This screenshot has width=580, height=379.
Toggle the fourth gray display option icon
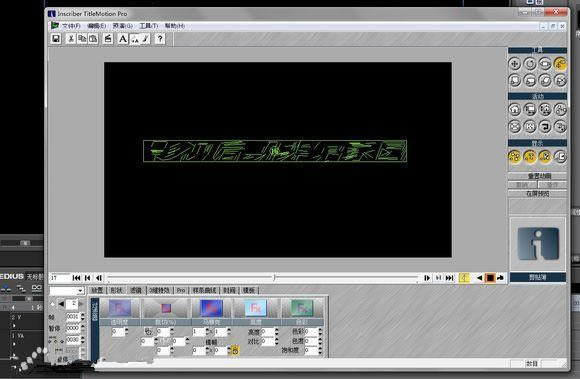point(560,157)
